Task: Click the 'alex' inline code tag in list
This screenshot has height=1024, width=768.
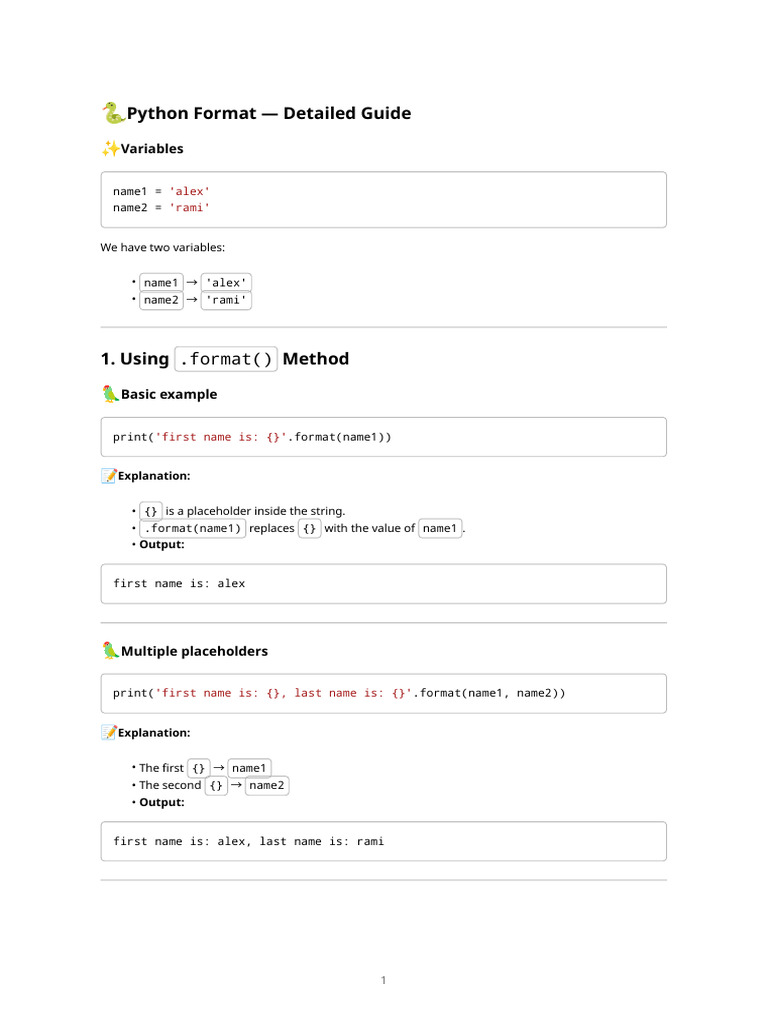Action: tap(226, 283)
